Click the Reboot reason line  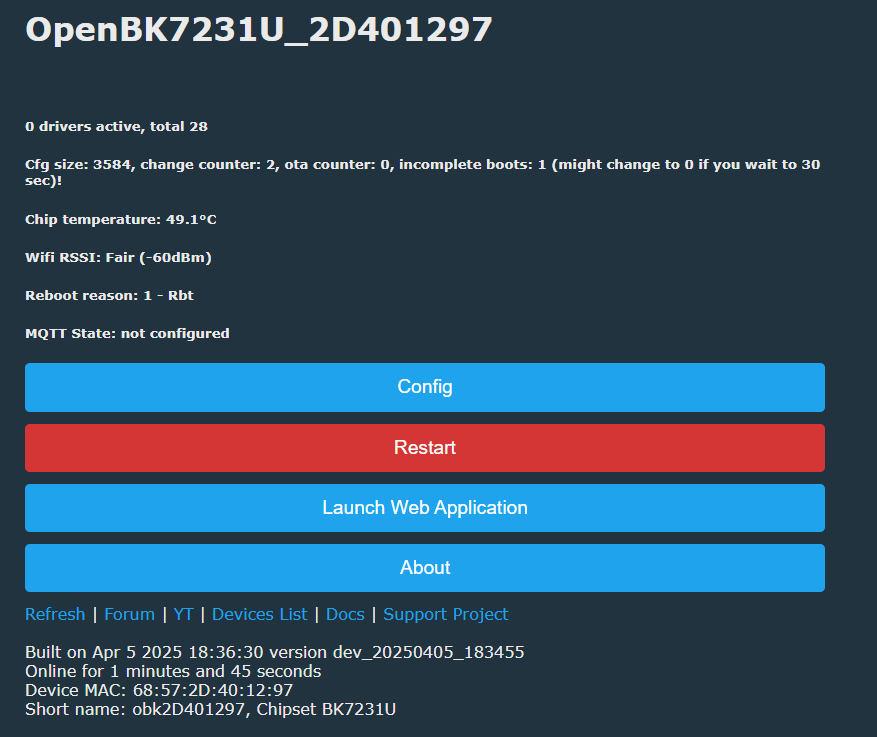point(109,295)
